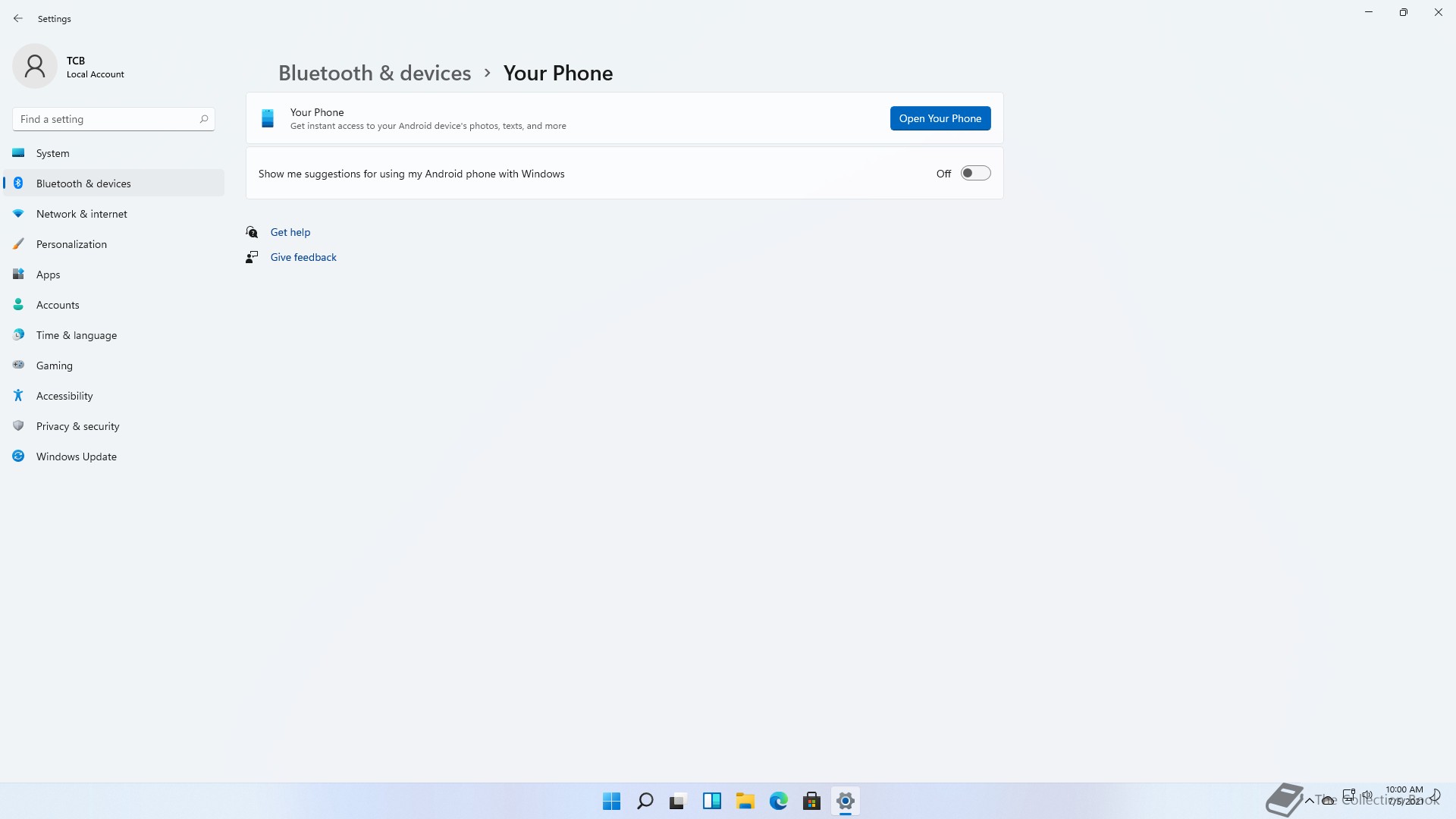Click the Settings gear on the taskbar
Screen dimensions: 1456x819
pyautogui.click(x=845, y=801)
